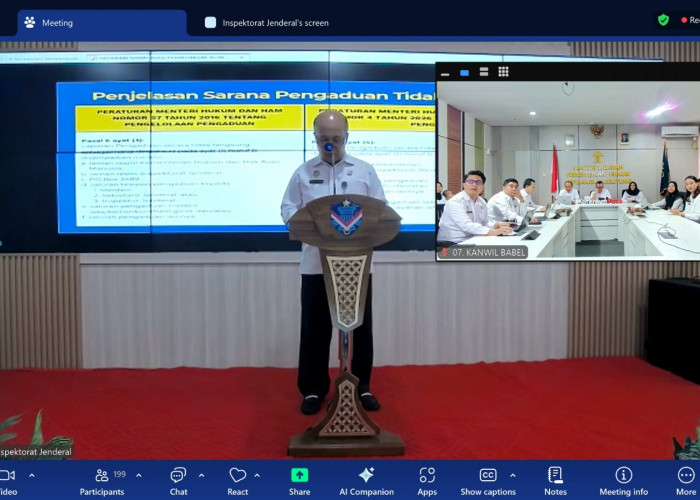Open the Apps panel
The width and height of the screenshot is (700, 500).
427,481
